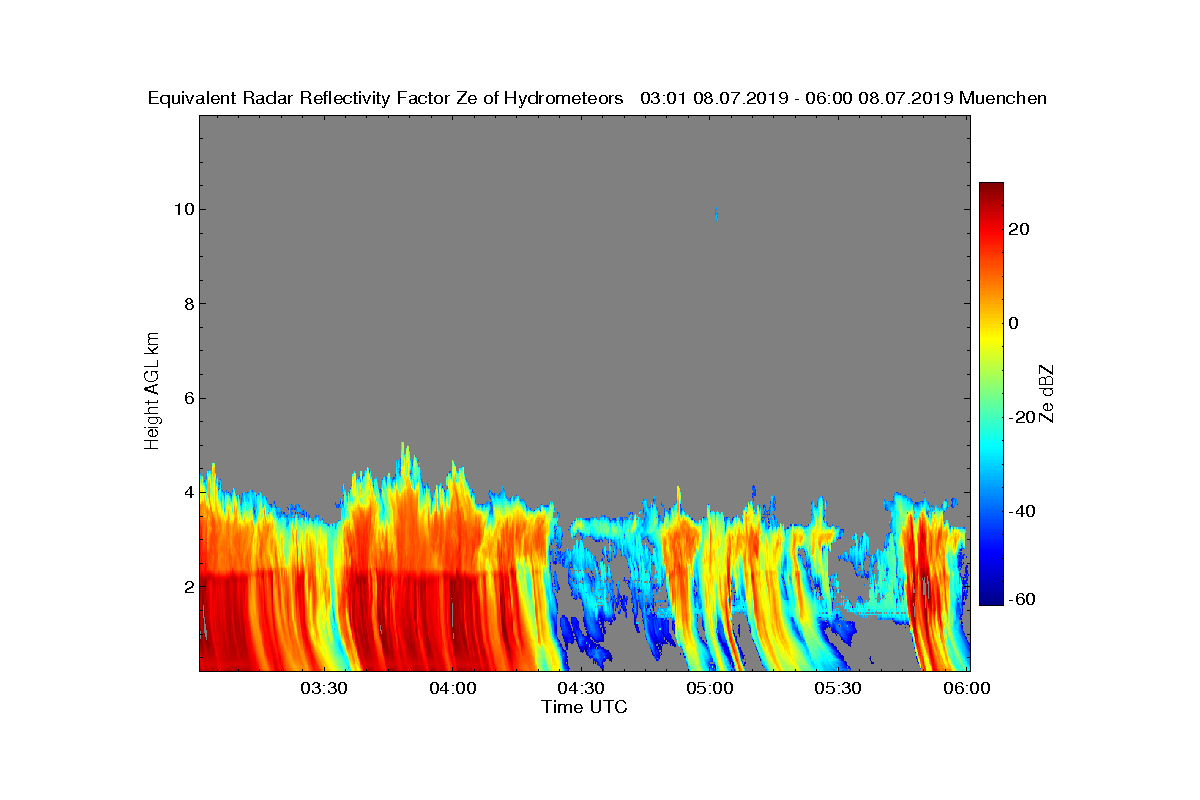
Task: Click the colorbar label '0'
Action: pyautogui.click(x=1014, y=323)
